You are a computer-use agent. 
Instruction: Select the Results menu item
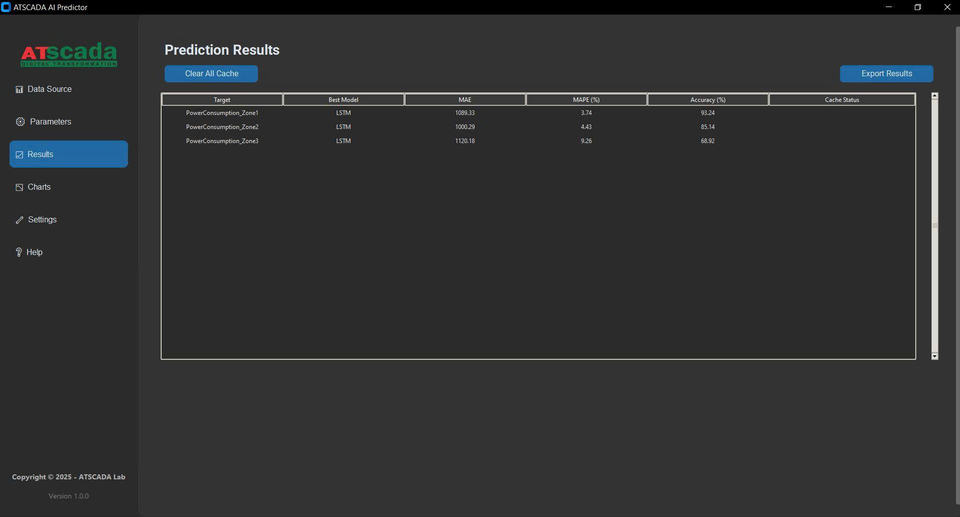[x=69, y=154]
